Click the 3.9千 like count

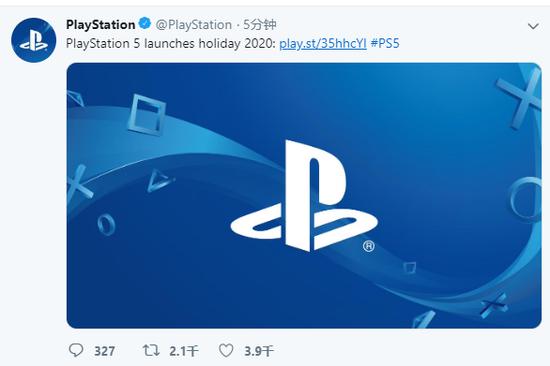coord(259,351)
